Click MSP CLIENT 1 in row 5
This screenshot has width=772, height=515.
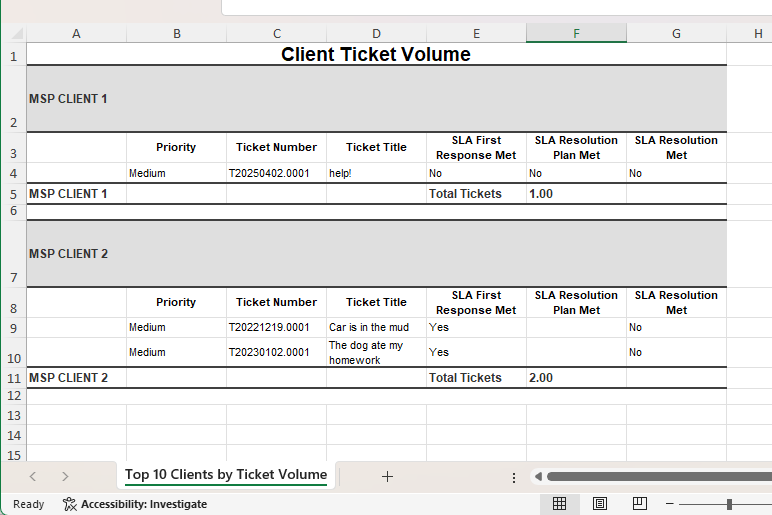click(x=76, y=193)
